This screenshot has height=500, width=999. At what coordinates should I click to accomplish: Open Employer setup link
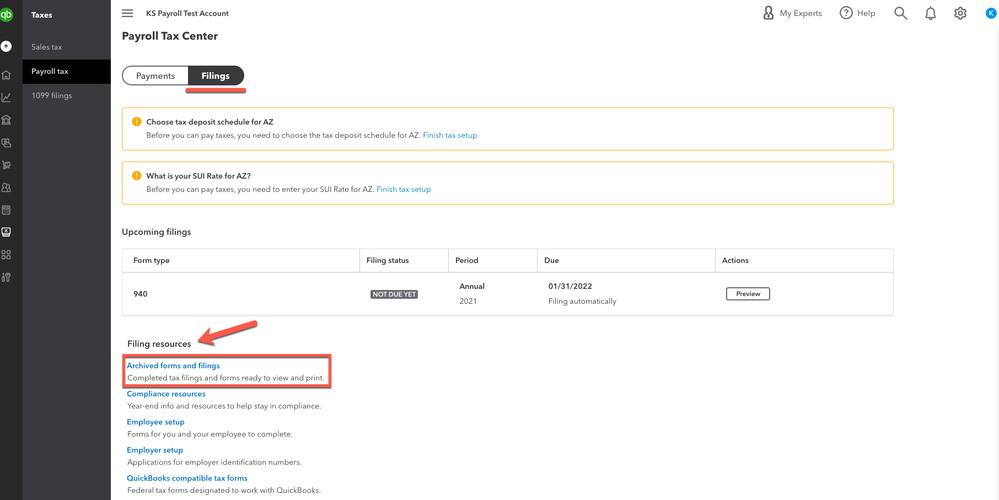(x=155, y=450)
